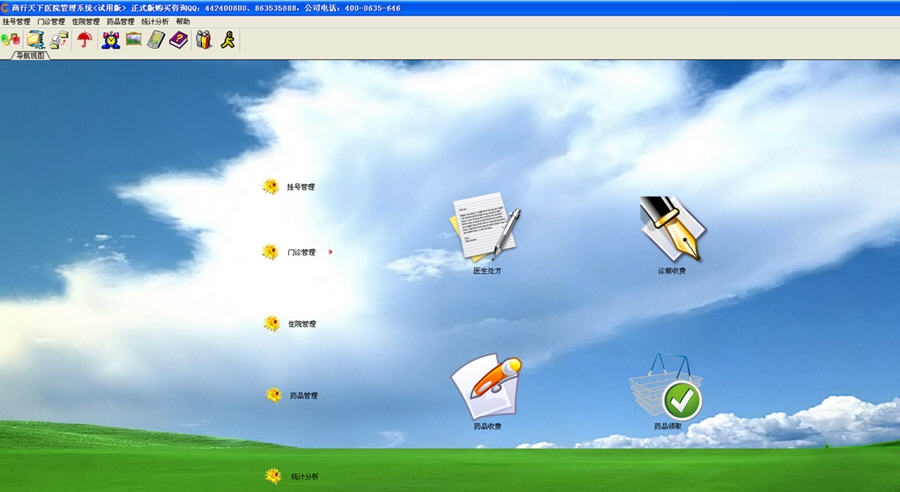Viewport: 900px width, 492px height.
Task: Click the alarm clock toolbar icon
Action: (111, 40)
